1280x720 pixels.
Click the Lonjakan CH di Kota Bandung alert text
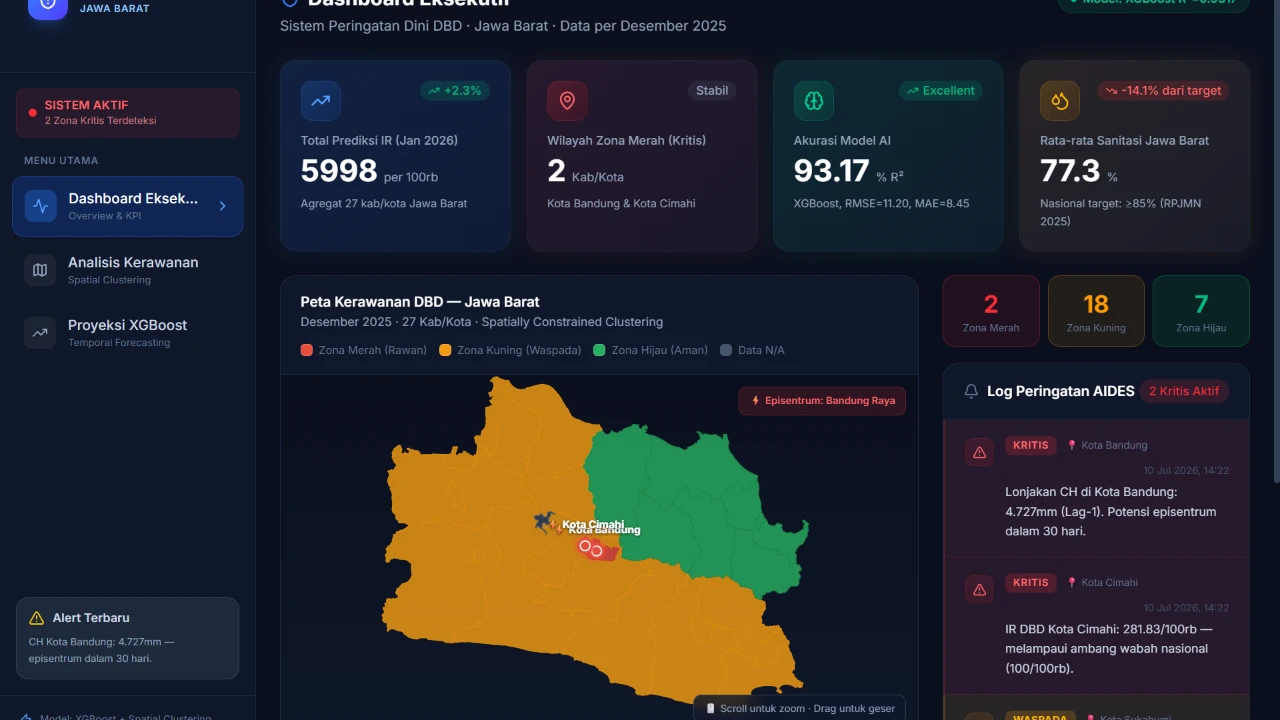(x=1111, y=511)
